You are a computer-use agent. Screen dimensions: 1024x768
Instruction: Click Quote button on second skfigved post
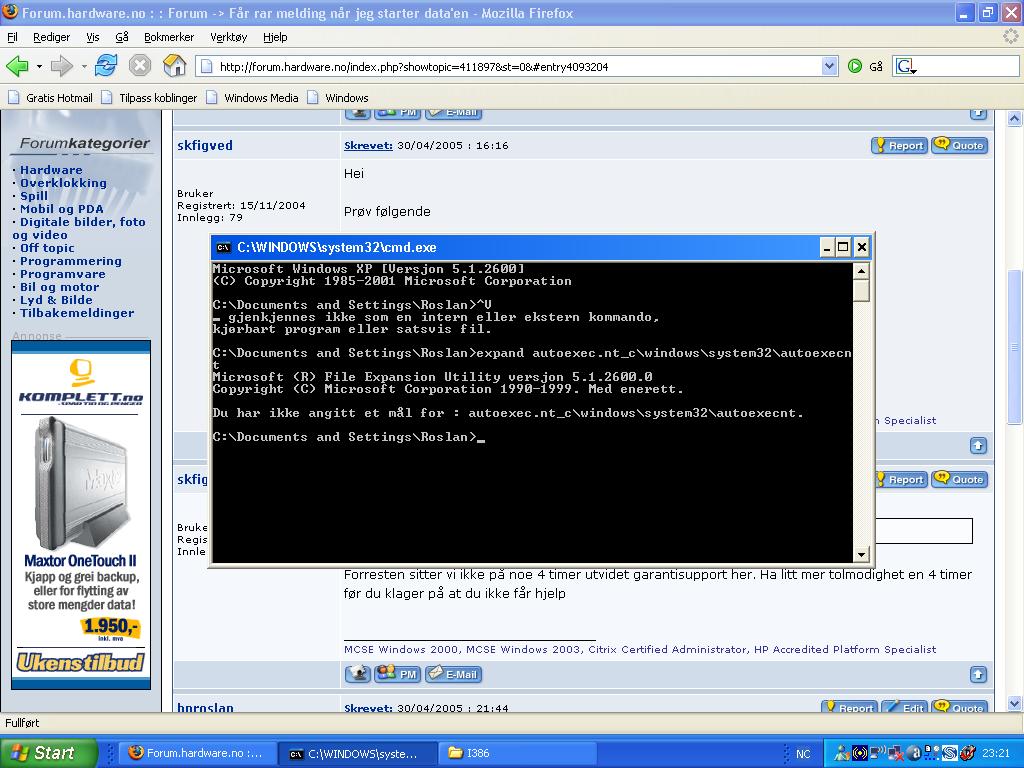pyautogui.click(x=959, y=479)
